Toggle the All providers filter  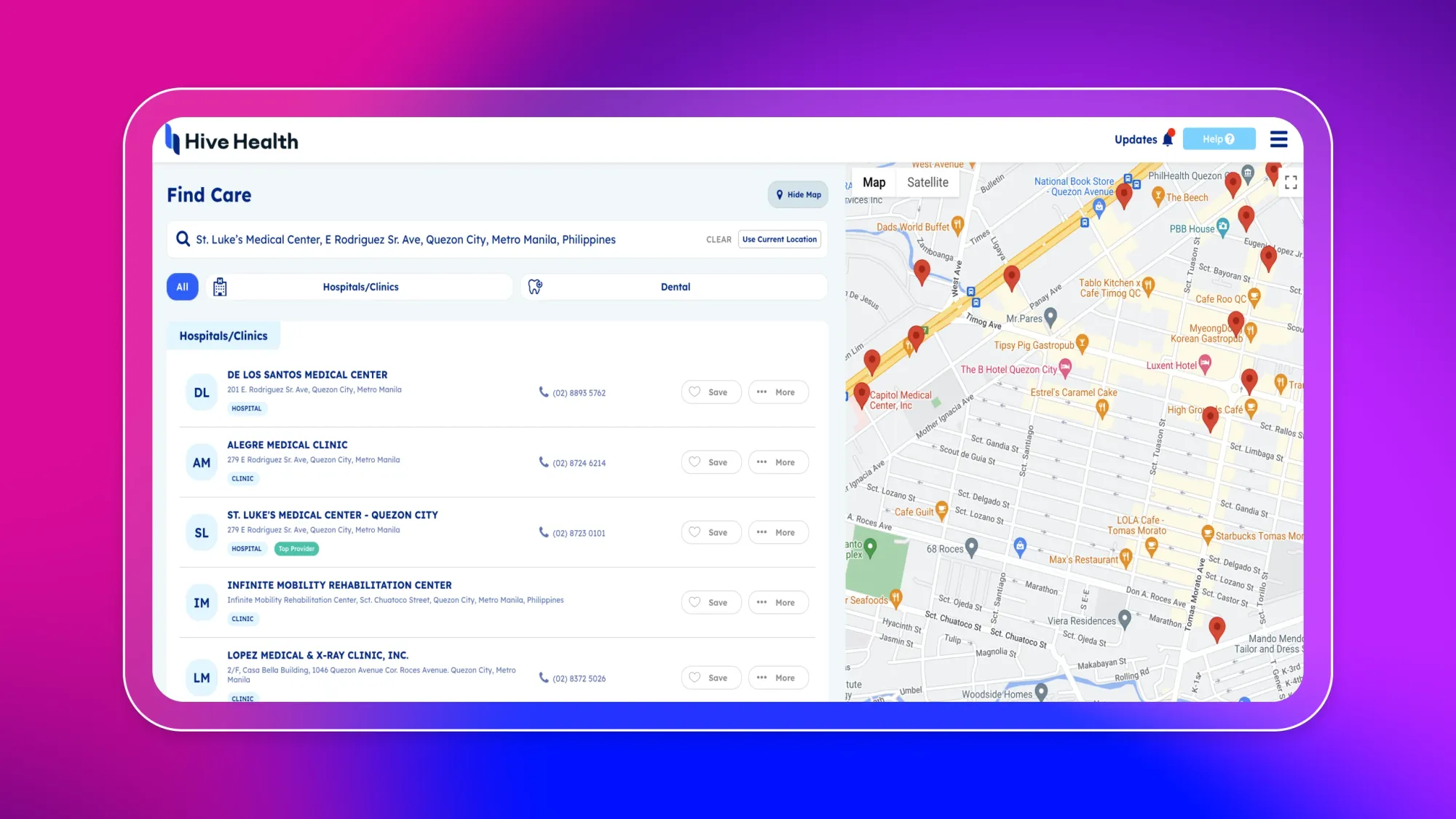[x=182, y=286]
